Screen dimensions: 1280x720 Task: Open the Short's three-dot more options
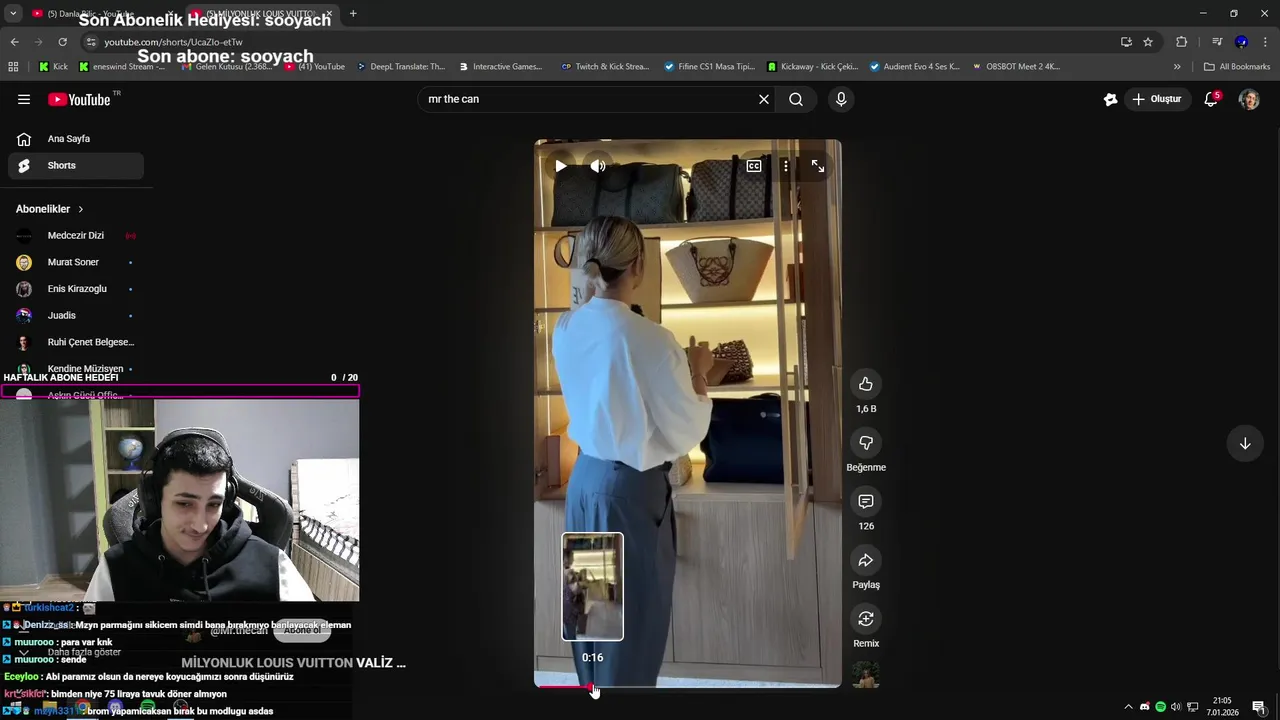point(786,166)
